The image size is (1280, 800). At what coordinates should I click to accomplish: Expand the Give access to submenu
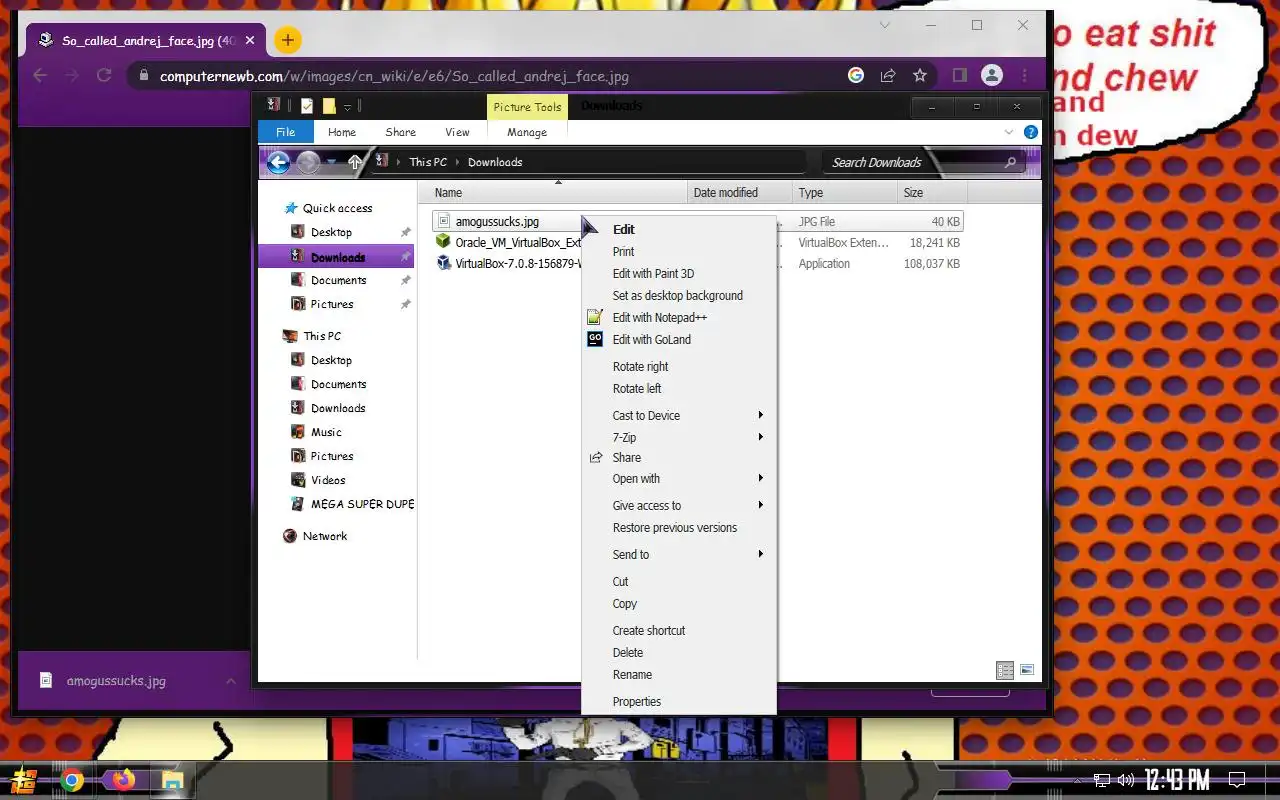pos(679,506)
